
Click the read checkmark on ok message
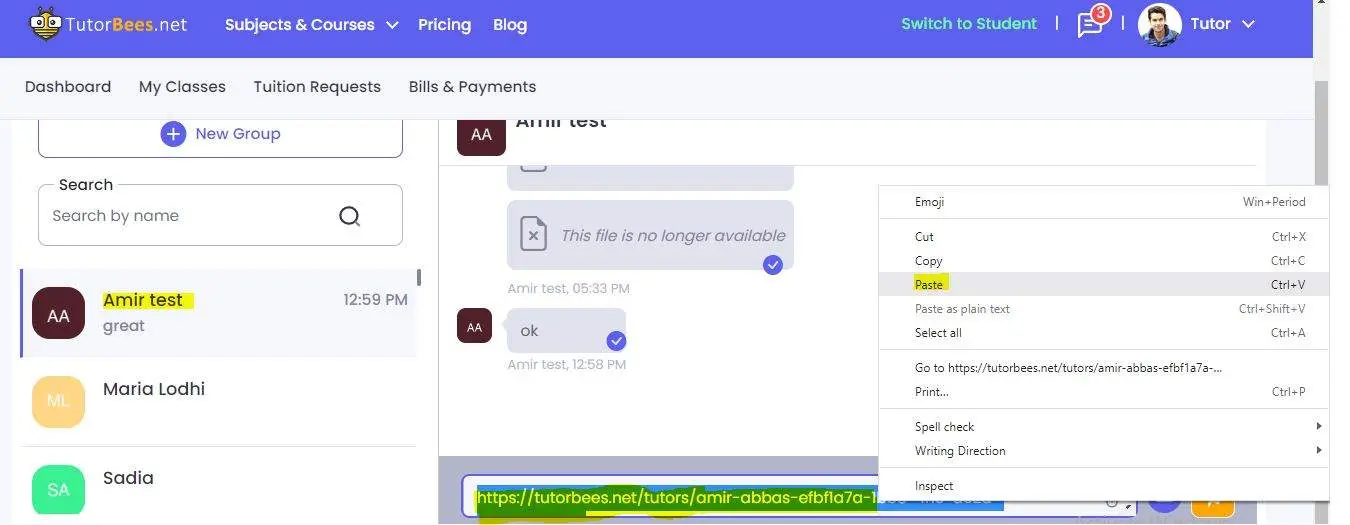point(617,341)
